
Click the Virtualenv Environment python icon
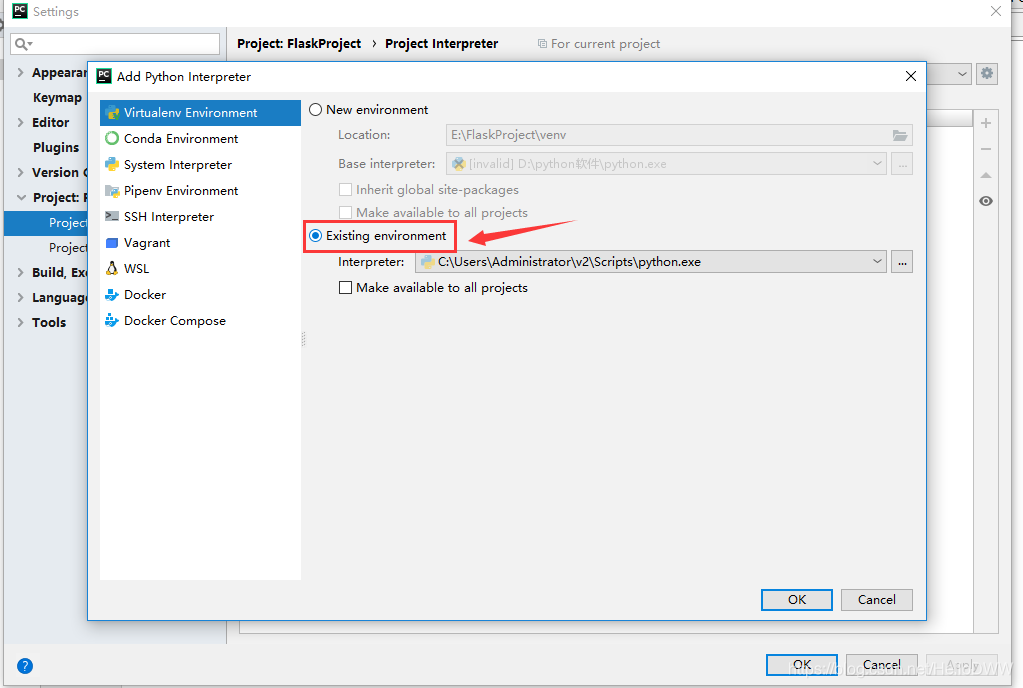(x=112, y=112)
